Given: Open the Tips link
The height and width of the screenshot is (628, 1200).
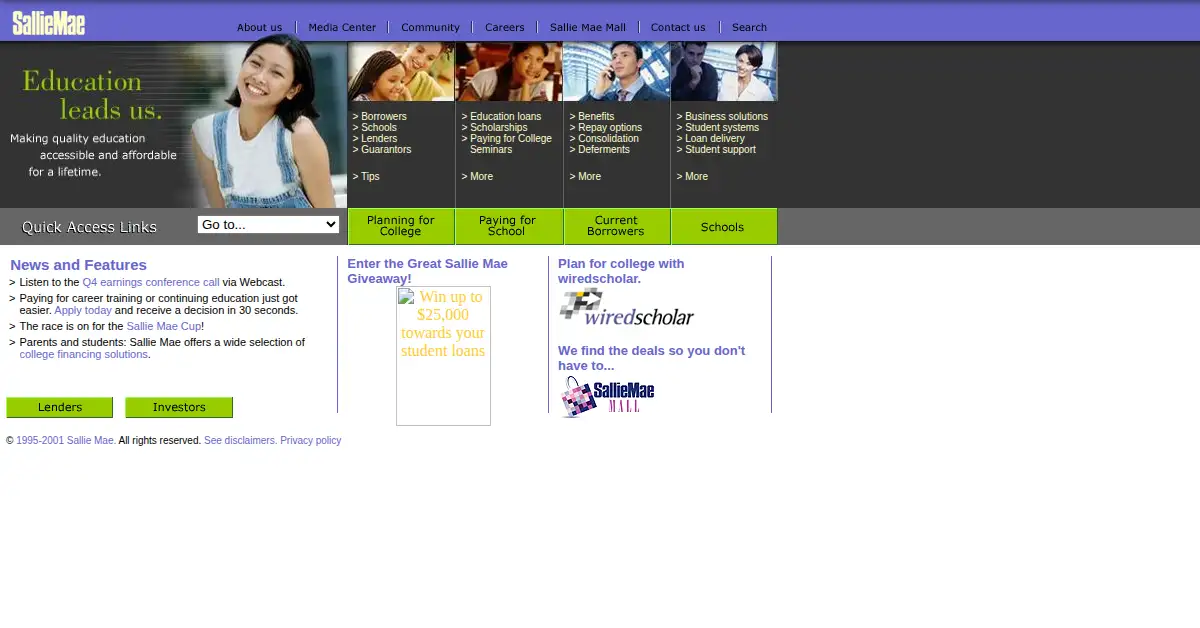Looking at the screenshot, I should [x=370, y=177].
